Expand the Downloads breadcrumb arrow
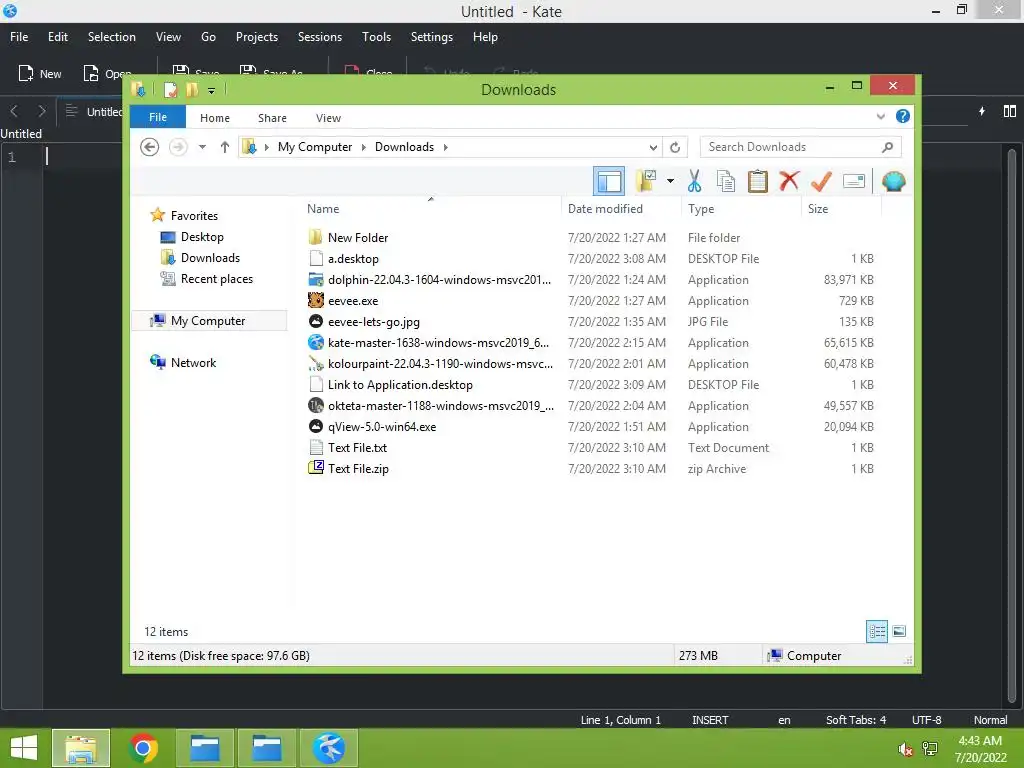Screen dimensions: 1024x768 445,147
